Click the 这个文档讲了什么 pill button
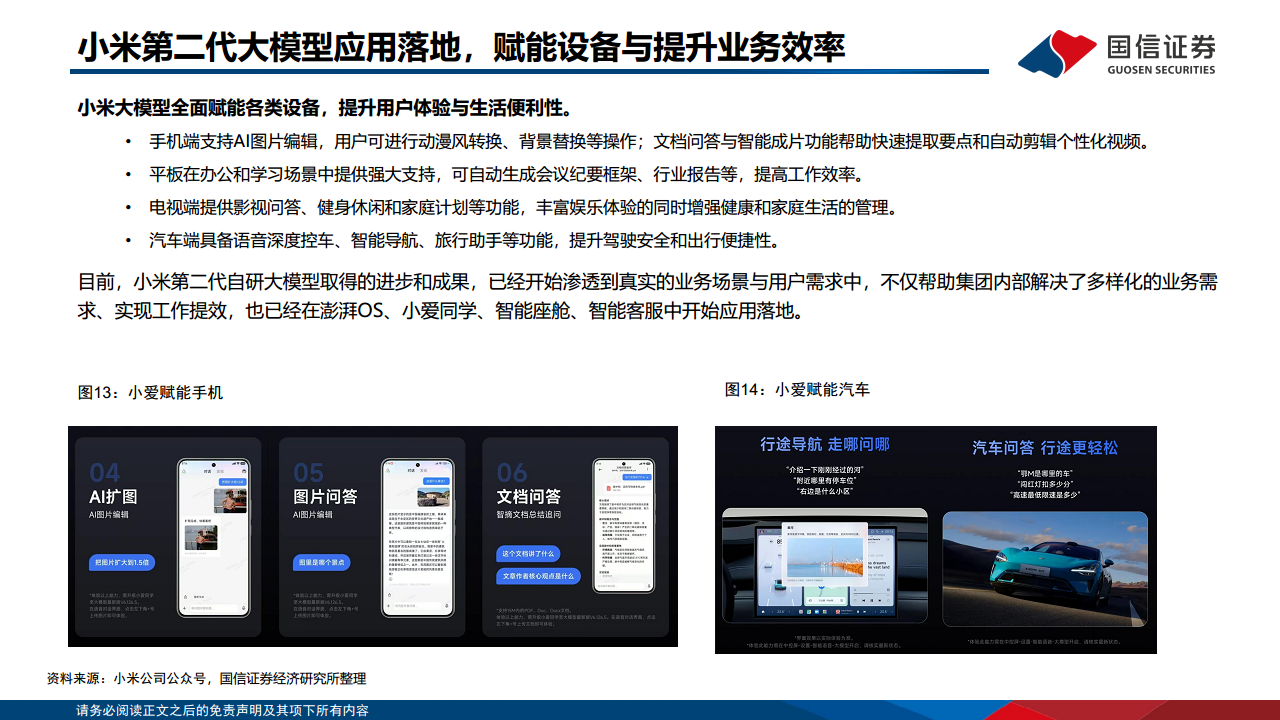Screen dimensions: 1280x720 528,553
